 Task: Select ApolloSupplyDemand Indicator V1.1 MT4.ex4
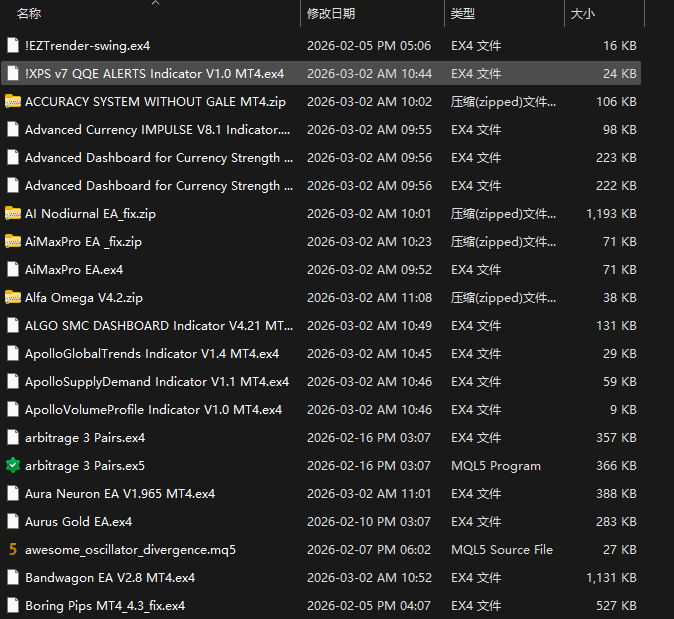[156, 381]
